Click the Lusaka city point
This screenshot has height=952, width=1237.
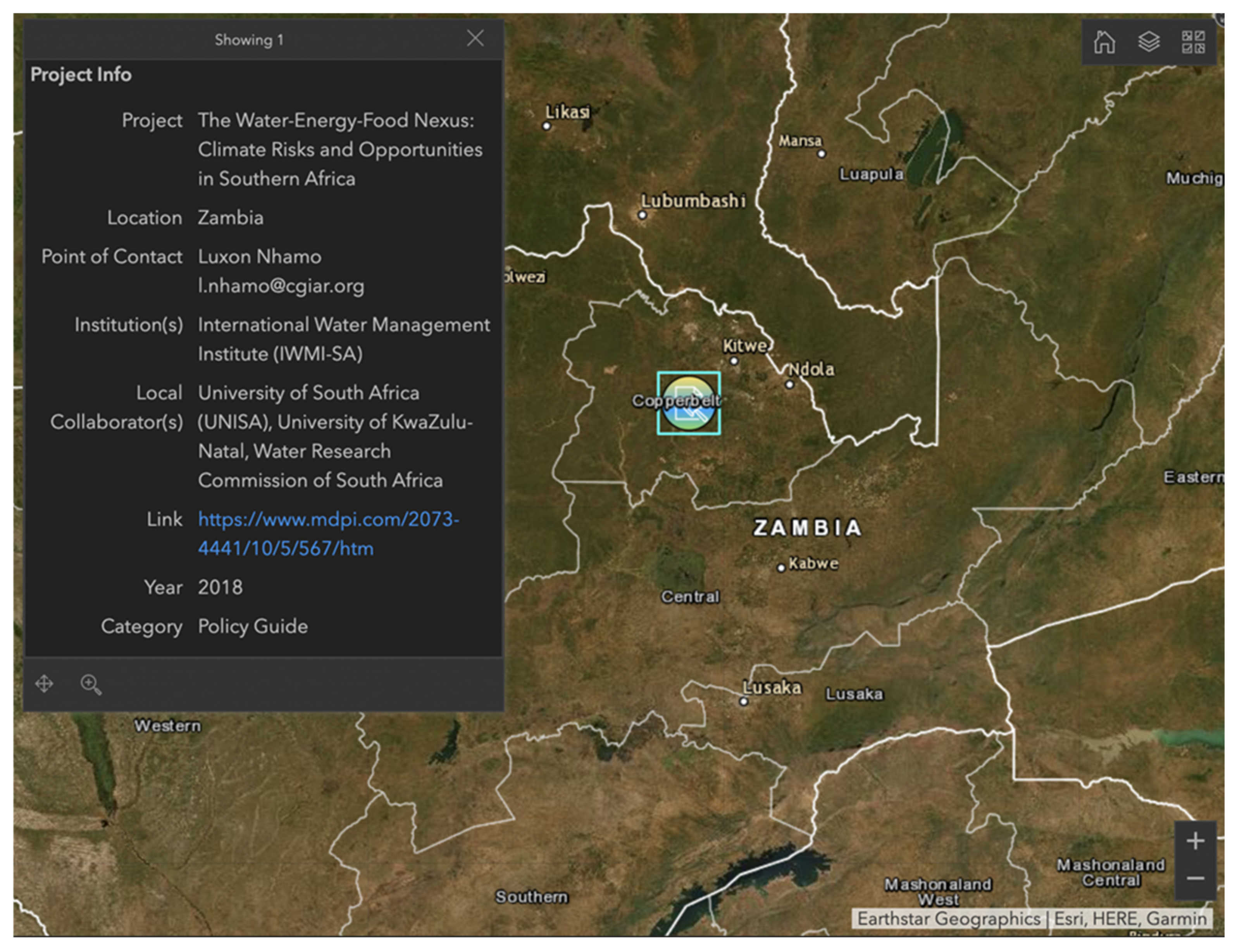pos(744,702)
